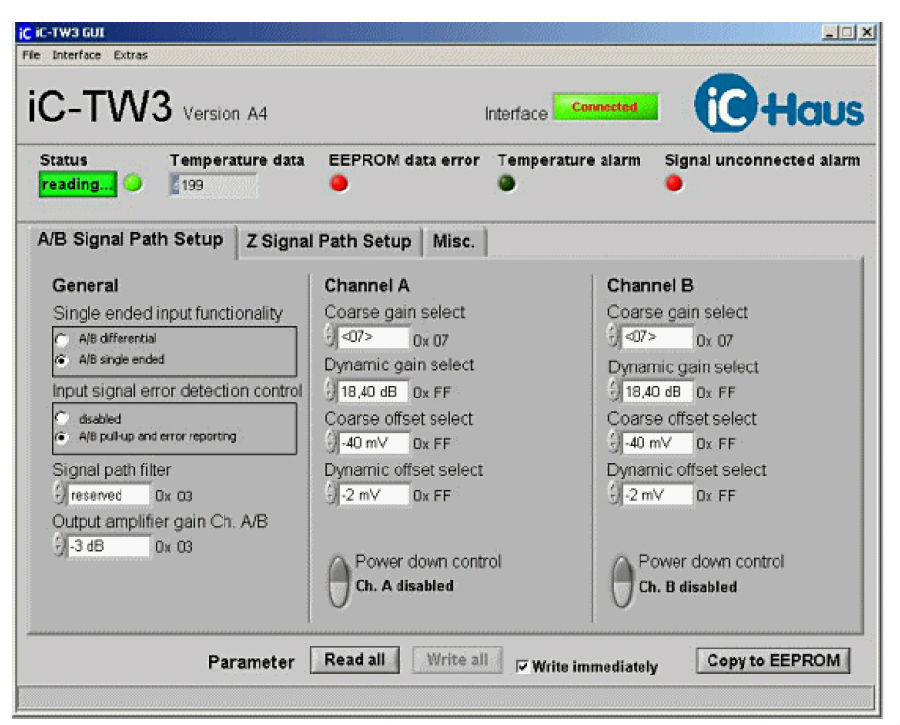The width and height of the screenshot is (900, 725).
Task: Click Channel A Dynamic gain field 18,40 dB
Action: point(374,391)
